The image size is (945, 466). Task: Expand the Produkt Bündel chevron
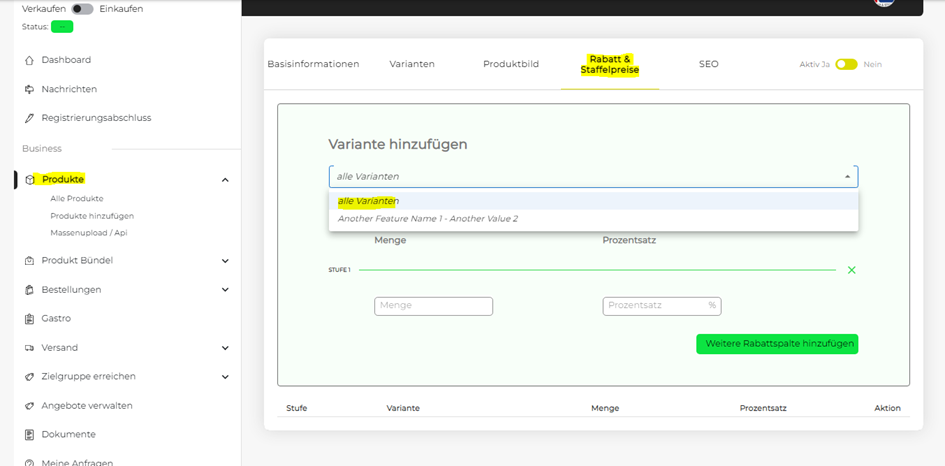[225, 261]
